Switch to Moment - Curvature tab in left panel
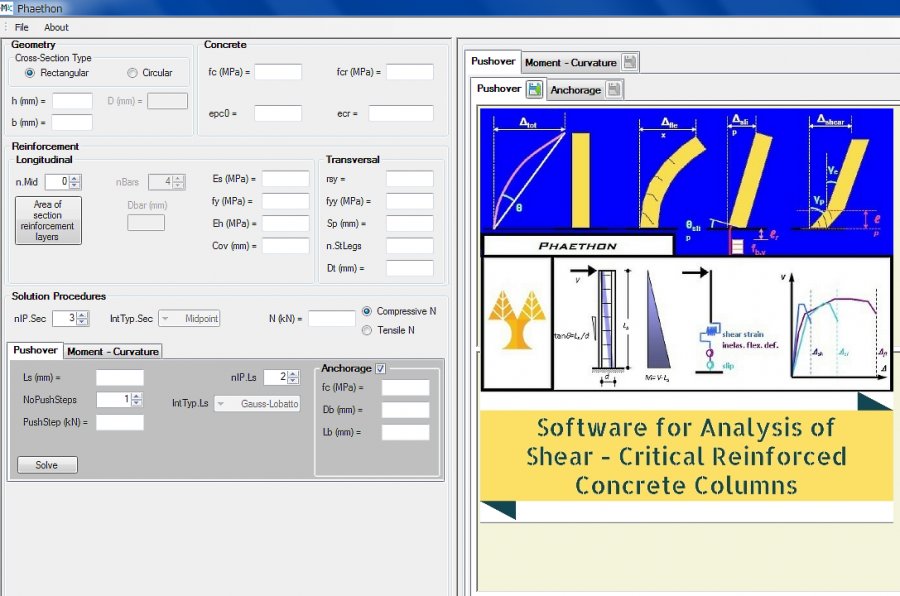The image size is (900, 596). tap(112, 351)
